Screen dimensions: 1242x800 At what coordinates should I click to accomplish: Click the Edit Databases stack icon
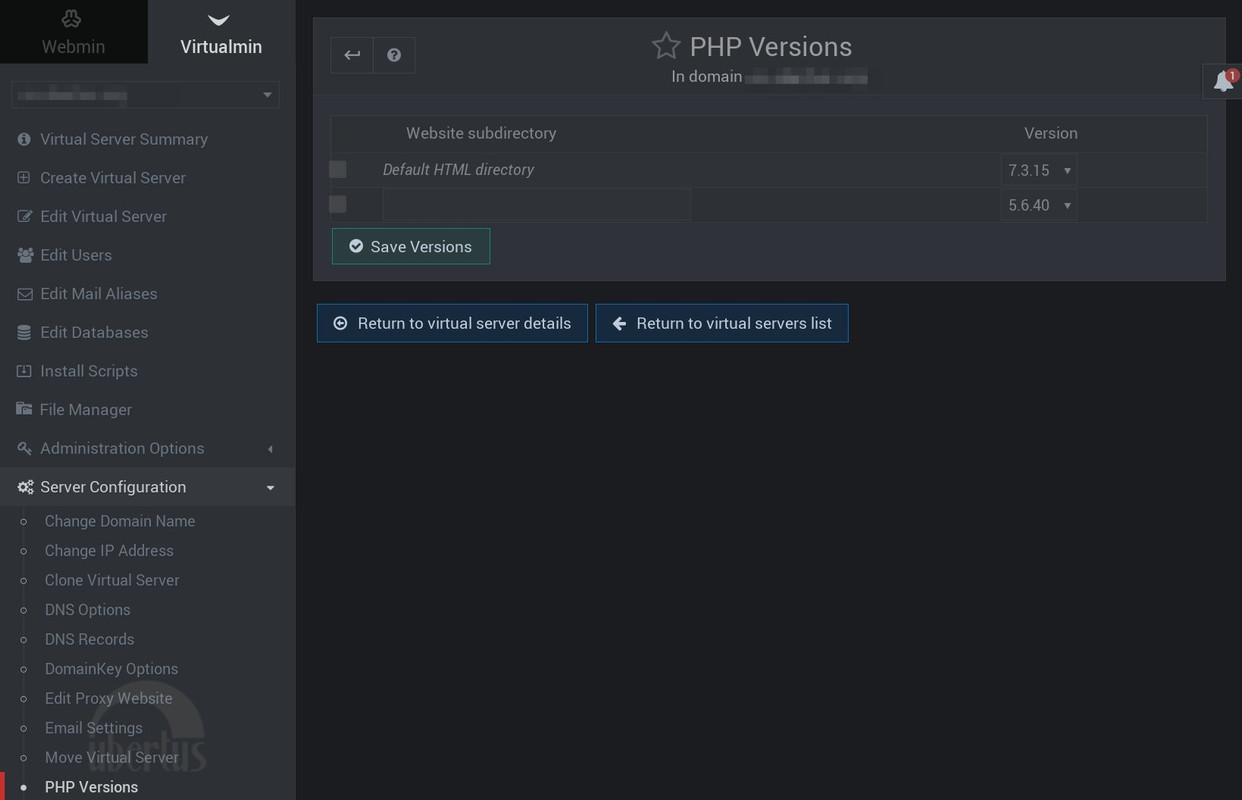click(x=24, y=332)
